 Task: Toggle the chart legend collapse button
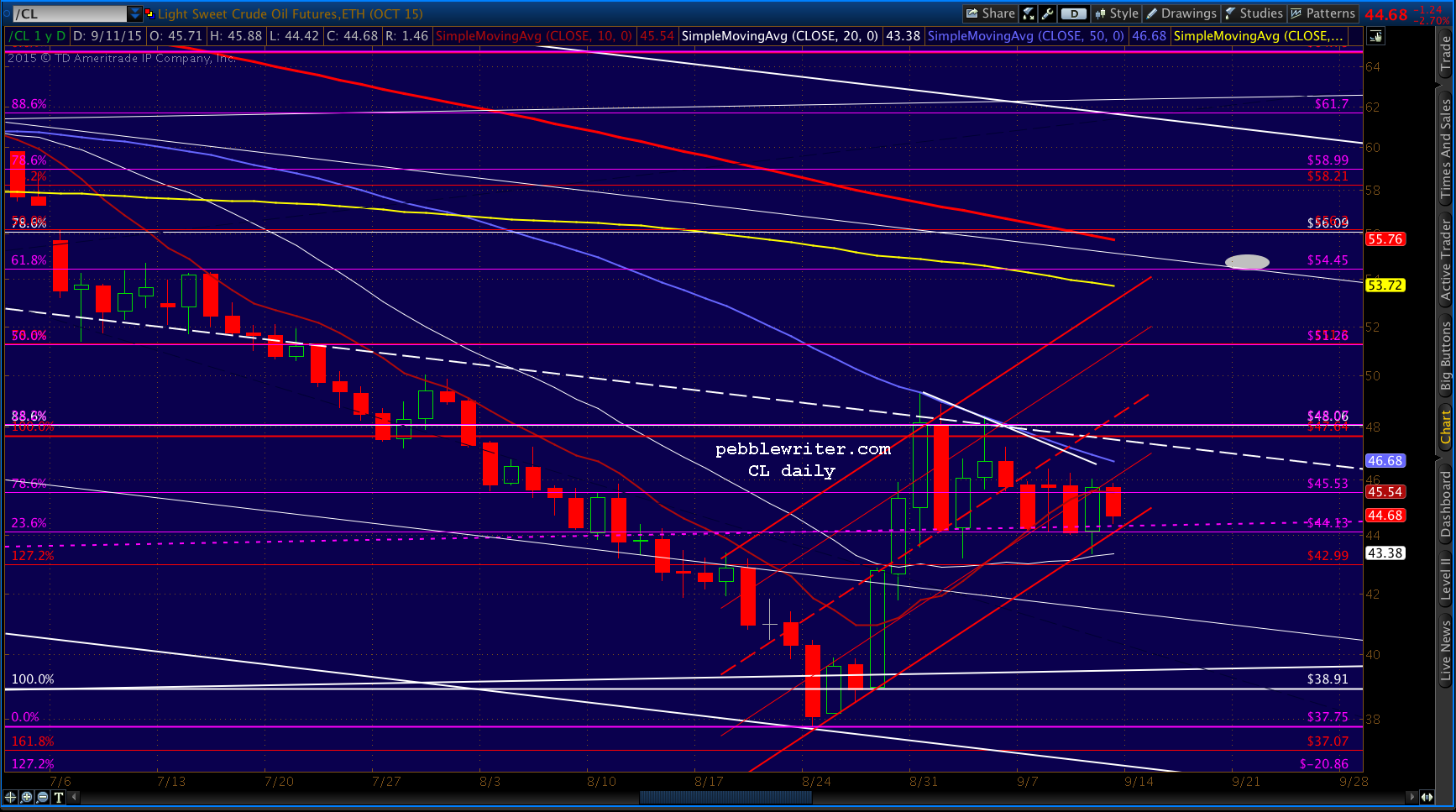click(1375, 36)
